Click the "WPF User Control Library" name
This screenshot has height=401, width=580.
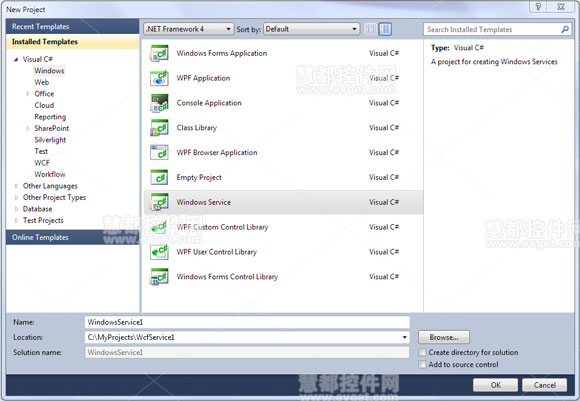point(216,252)
